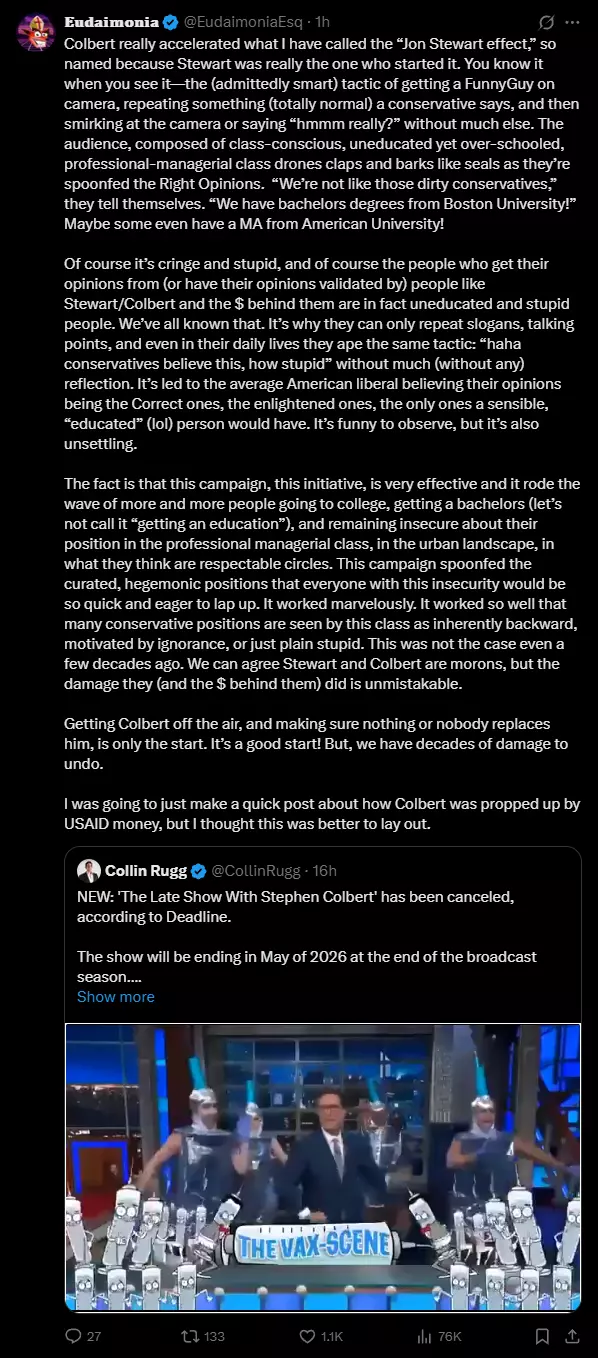
Task: Open Collin Rugg's small profile avatar
Action: [x=88, y=870]
